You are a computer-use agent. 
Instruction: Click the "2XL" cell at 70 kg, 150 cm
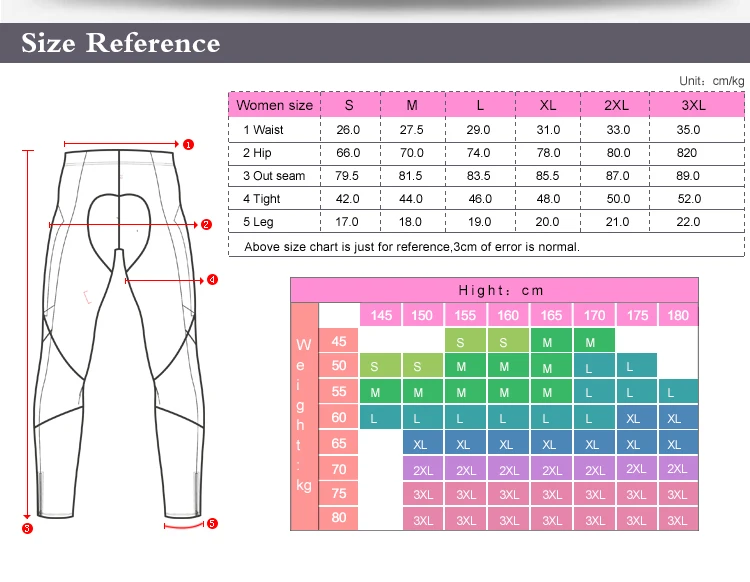[x=423, y=469]
